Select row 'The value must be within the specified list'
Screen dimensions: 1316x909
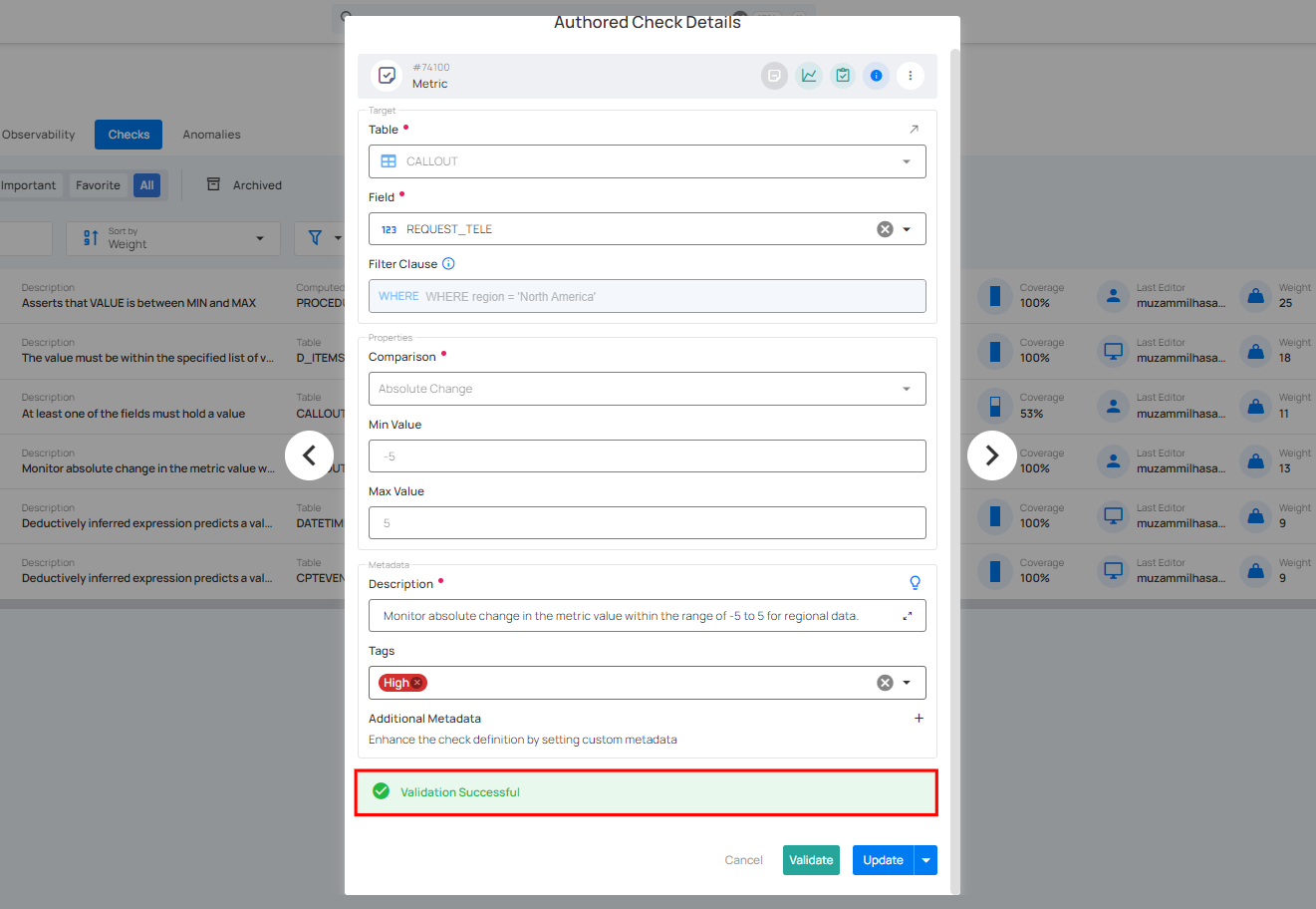[147, 358]
